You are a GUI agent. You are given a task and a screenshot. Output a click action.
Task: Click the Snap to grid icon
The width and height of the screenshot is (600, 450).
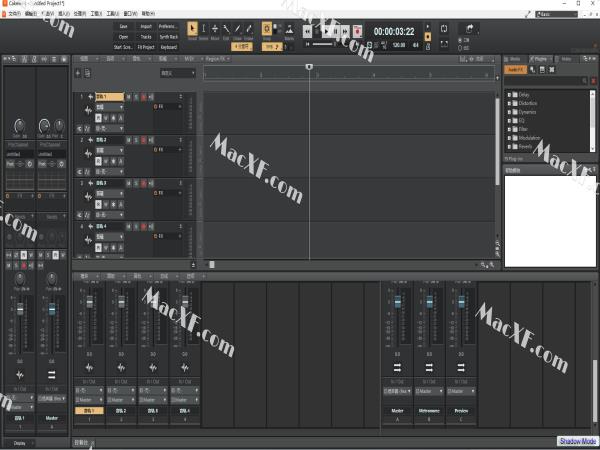click(x=267, y=29)
